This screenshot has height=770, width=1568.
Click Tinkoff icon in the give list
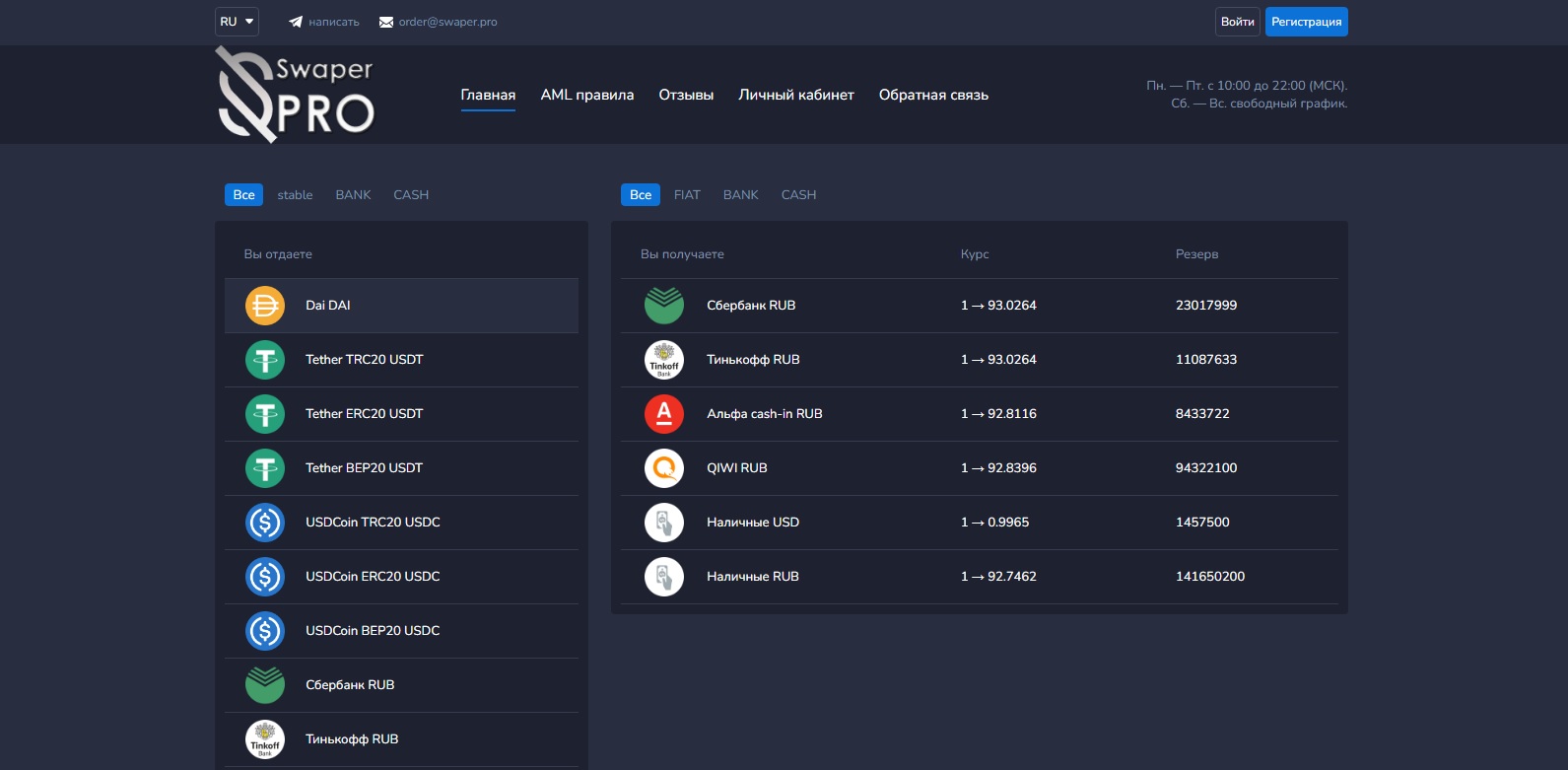coord(265,739)
